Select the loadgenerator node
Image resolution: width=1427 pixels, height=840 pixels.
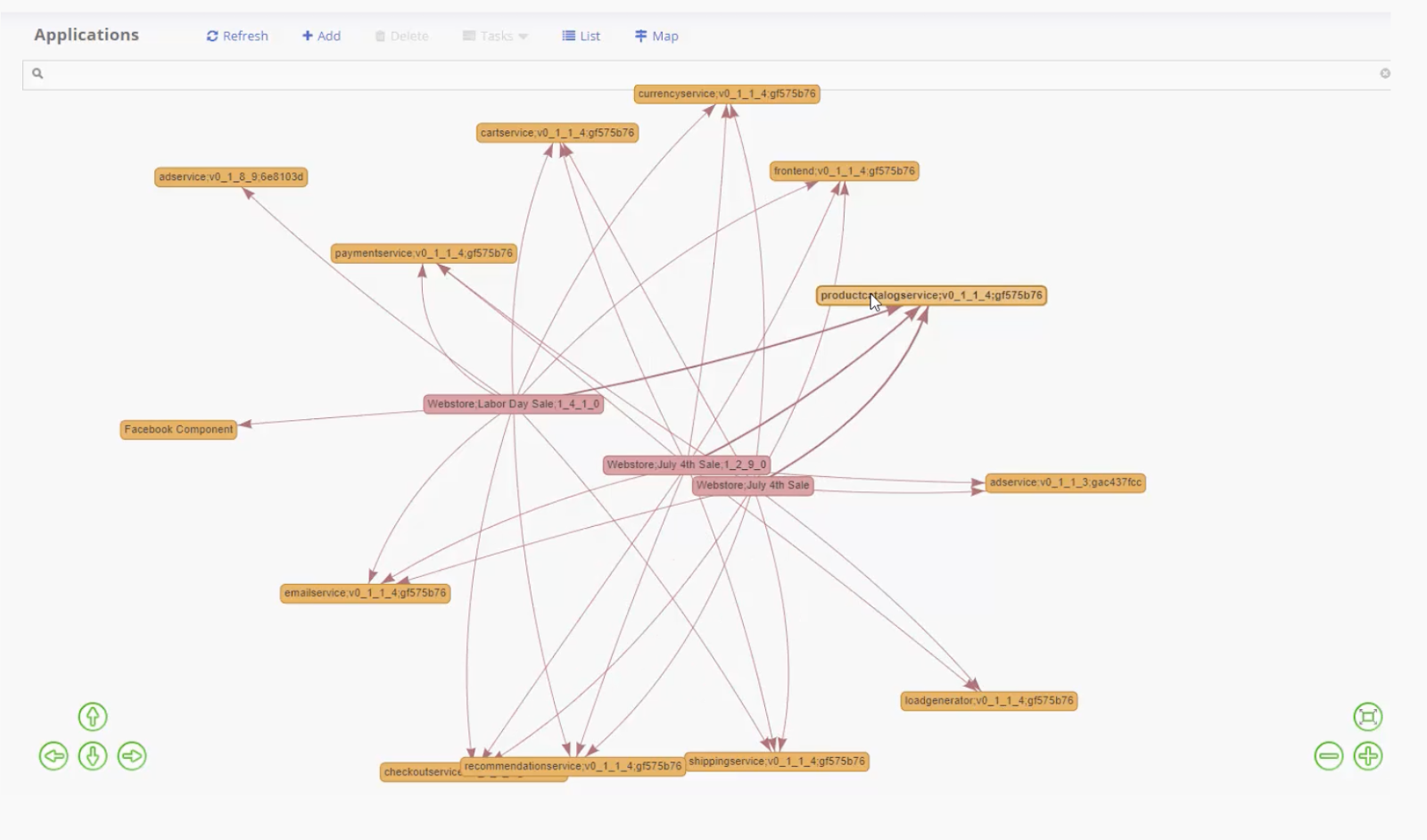(x=988, y=701)
